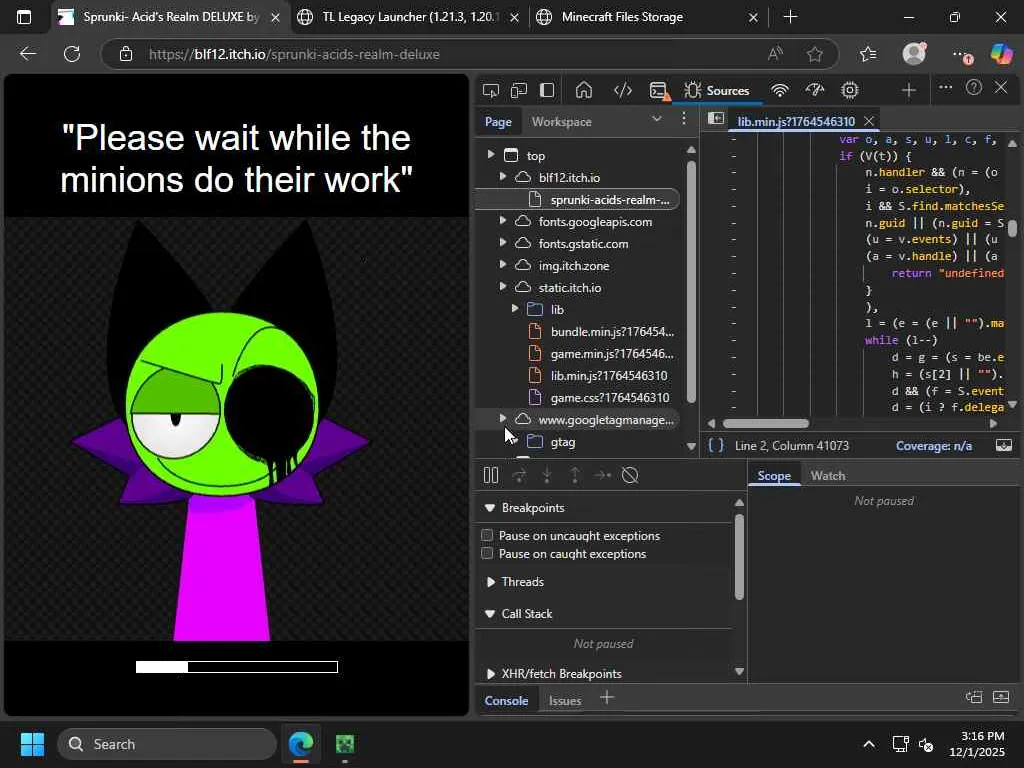Switch to the Page navigator tab

[x=498, y=122]
